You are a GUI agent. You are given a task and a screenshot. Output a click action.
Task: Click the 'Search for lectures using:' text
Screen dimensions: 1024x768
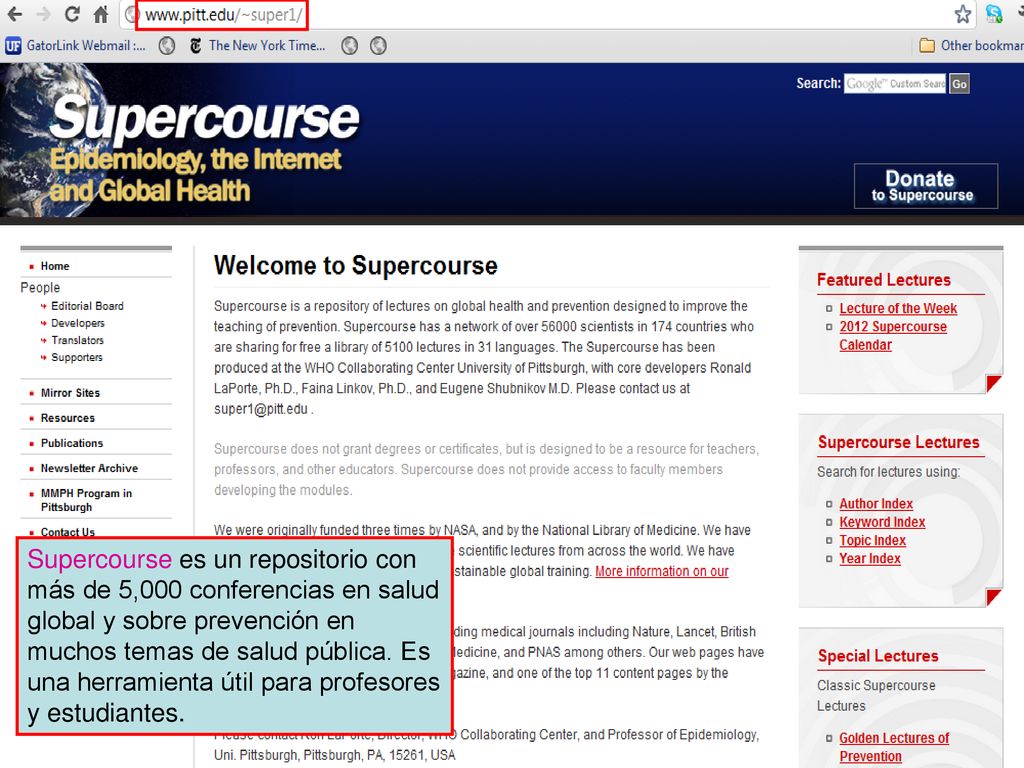tap(888, 472)
